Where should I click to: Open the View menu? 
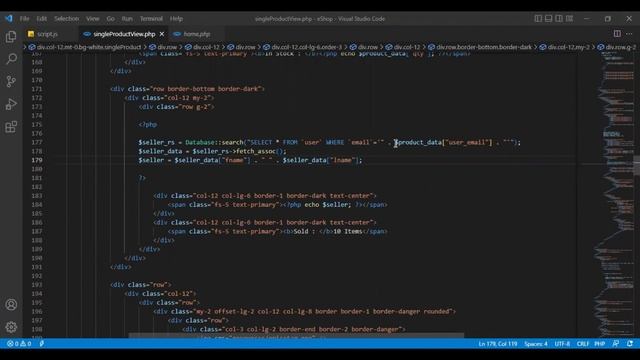coord(93,19)
